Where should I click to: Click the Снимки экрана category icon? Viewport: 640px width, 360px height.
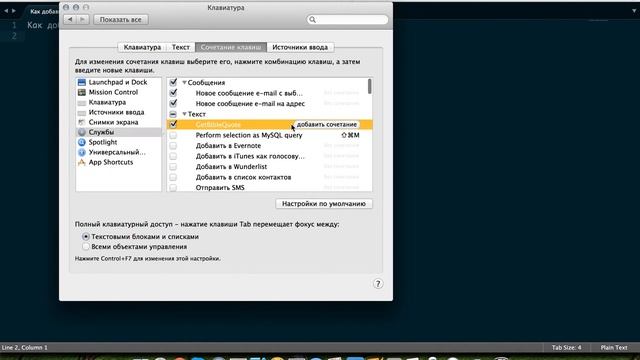(x=82, y=122)
